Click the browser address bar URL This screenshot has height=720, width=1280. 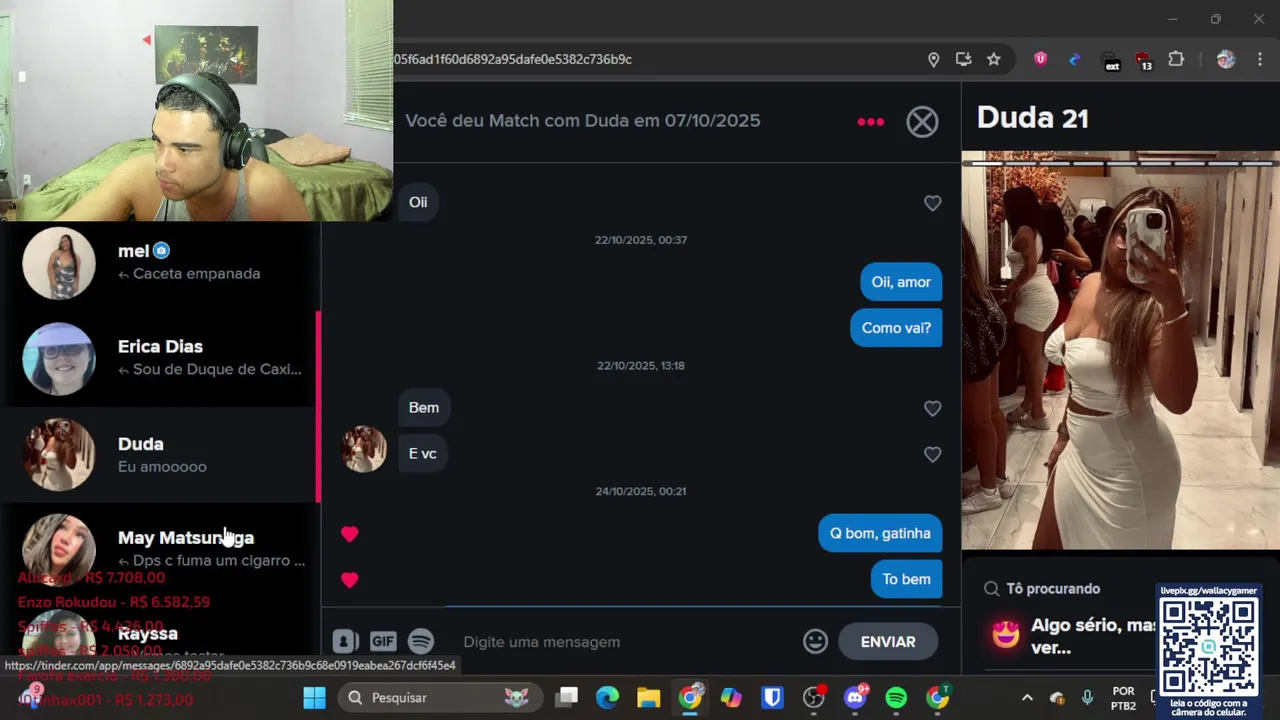(x=513, y=59)
